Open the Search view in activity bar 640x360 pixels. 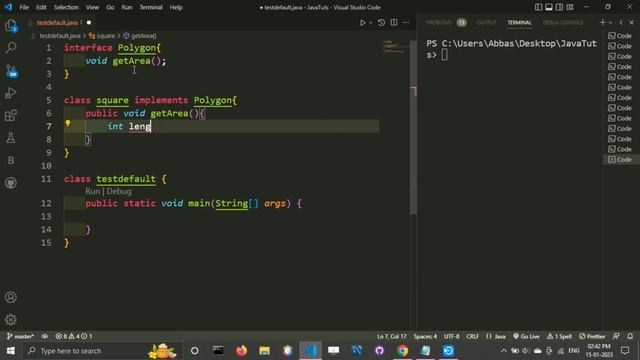tap(11, 48)
